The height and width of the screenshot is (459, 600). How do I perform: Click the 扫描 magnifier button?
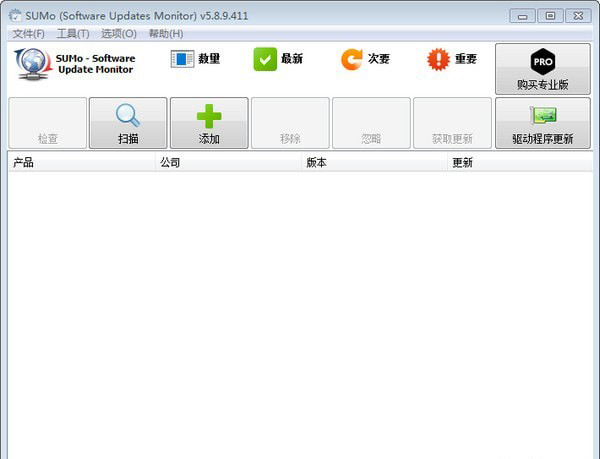click(128, 123)
